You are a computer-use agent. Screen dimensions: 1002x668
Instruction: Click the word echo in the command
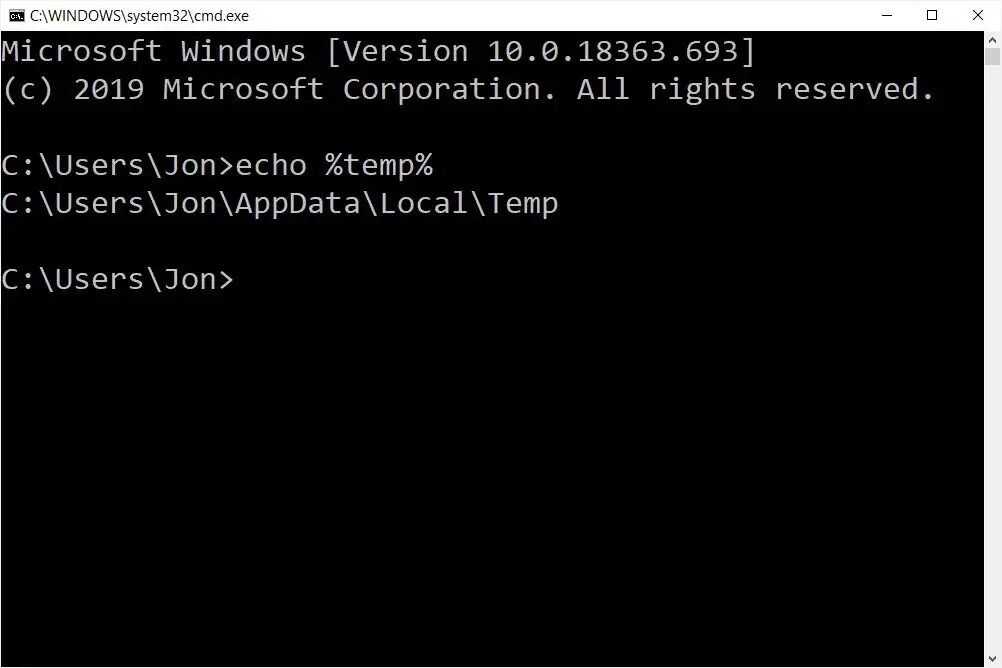[272, 166]
